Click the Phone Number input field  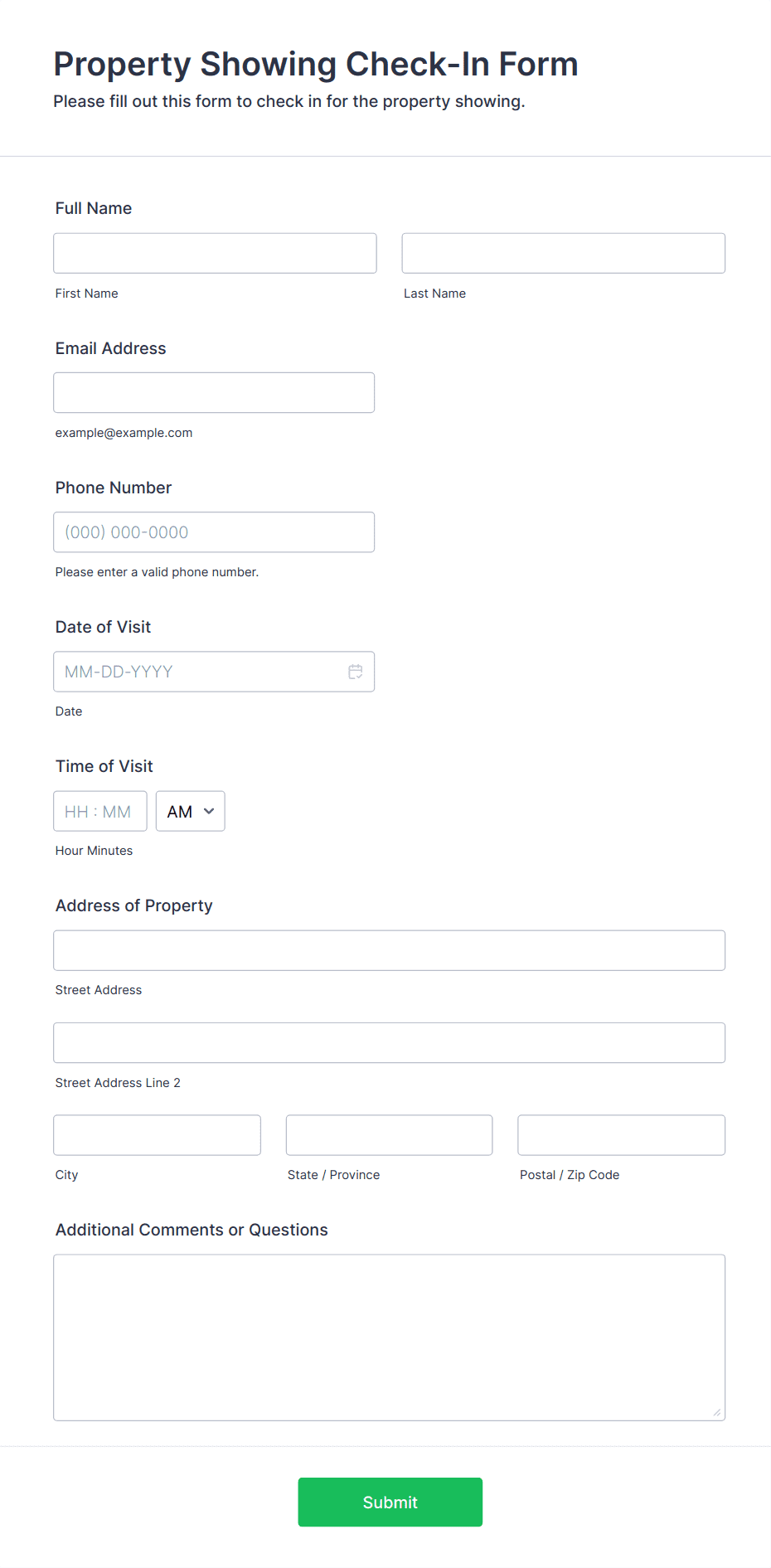pos(214,532)
